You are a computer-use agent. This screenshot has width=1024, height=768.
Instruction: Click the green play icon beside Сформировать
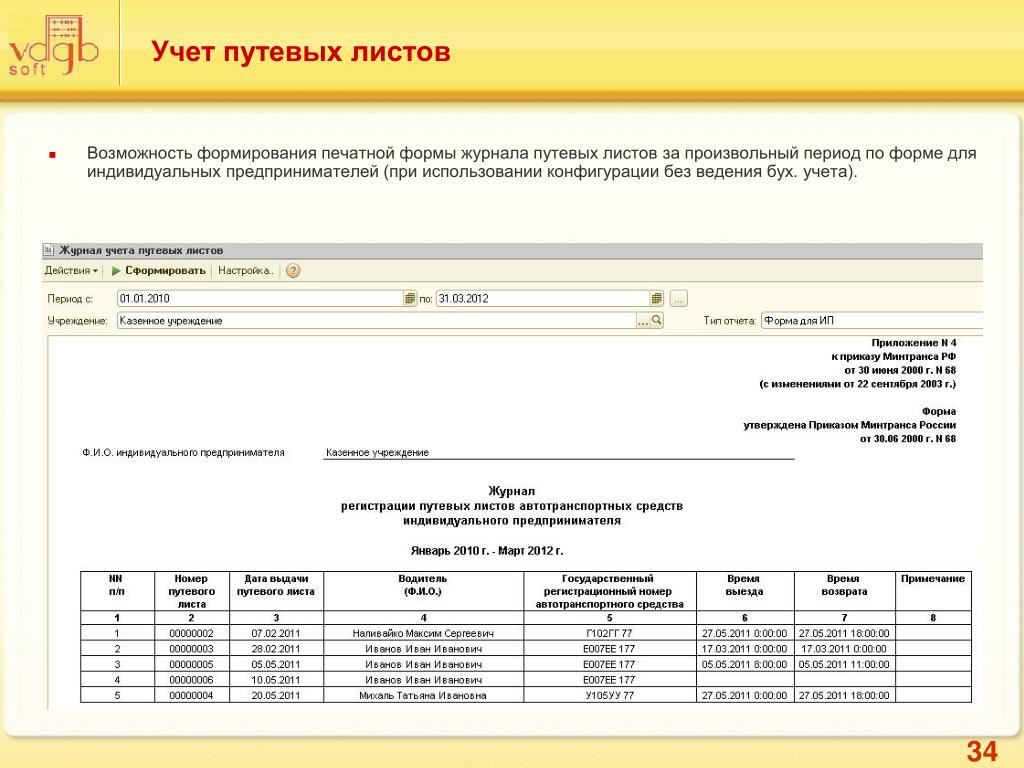116,270
